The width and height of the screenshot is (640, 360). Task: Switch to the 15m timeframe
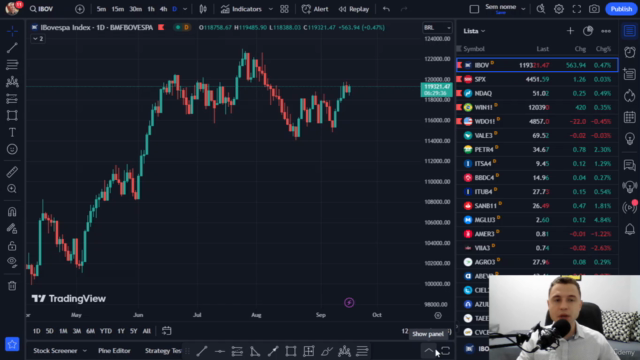[118, 9]
